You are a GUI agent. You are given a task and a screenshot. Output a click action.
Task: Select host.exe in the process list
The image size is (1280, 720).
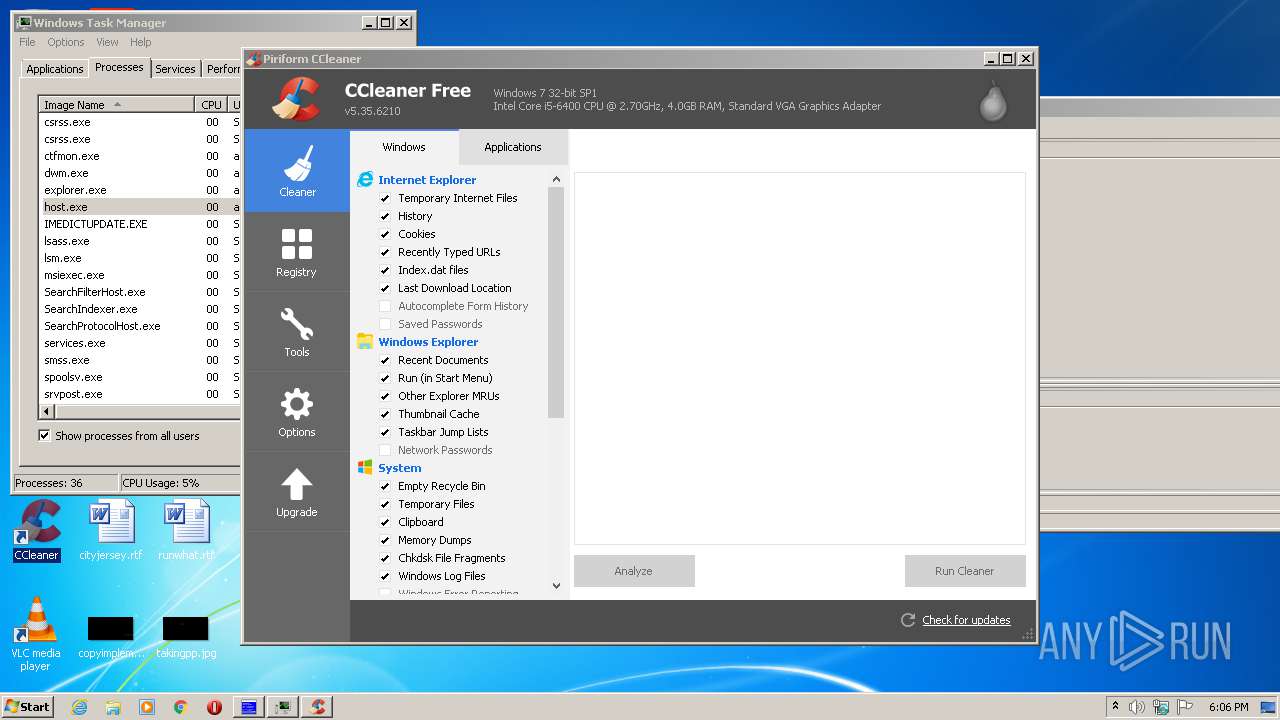[x=139, y=207]
